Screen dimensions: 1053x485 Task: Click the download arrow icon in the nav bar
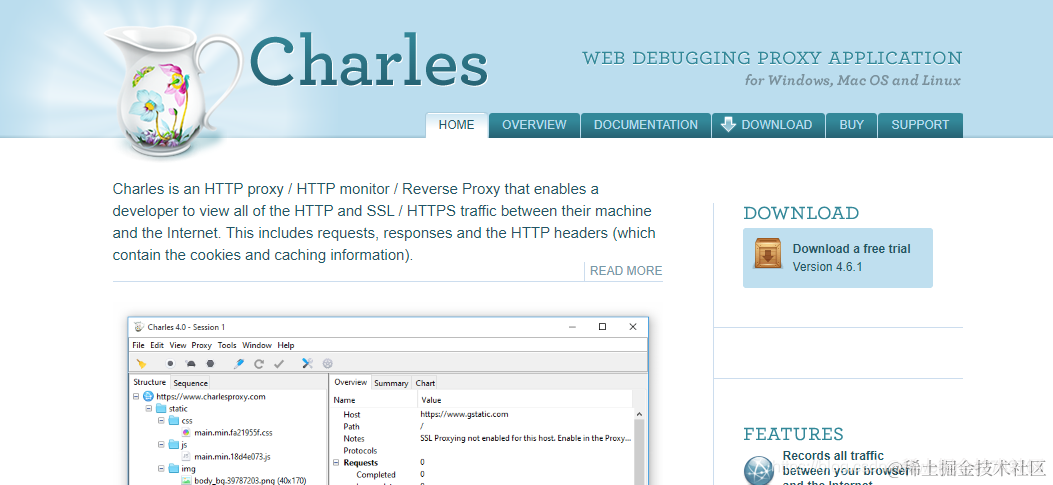point(728,124)
